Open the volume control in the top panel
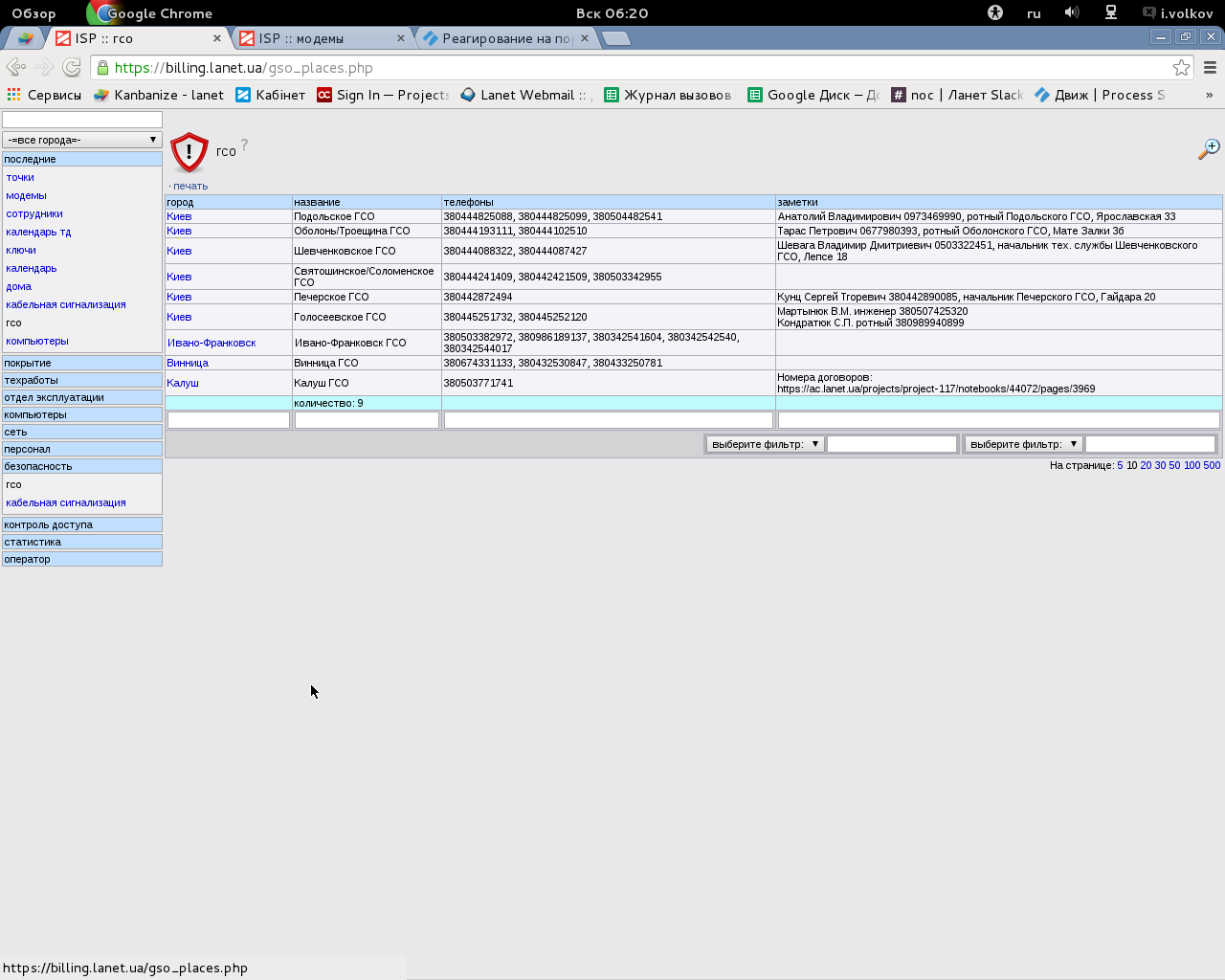 click(x=1072, y=12)
